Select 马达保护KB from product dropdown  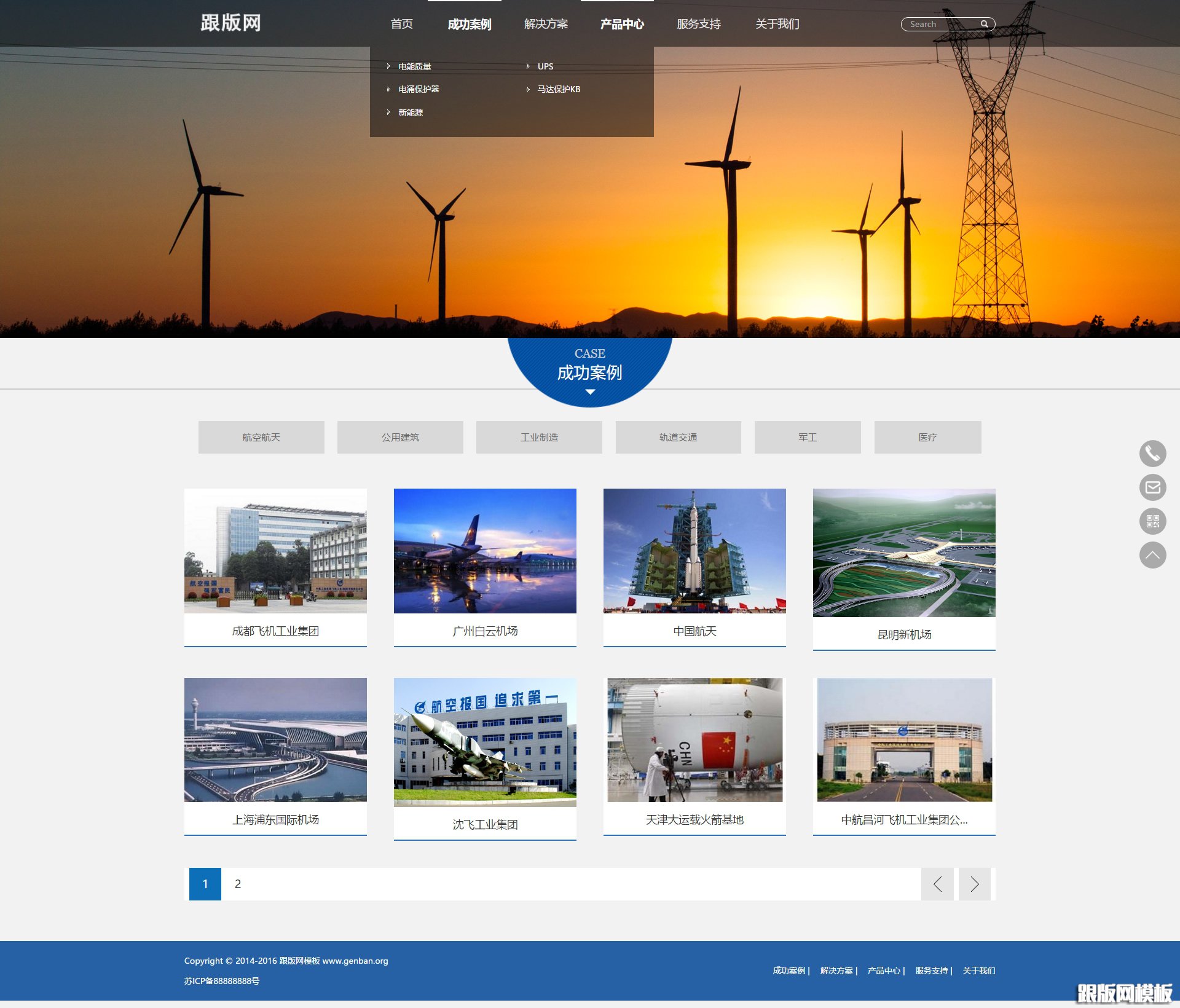pos(558,89)
